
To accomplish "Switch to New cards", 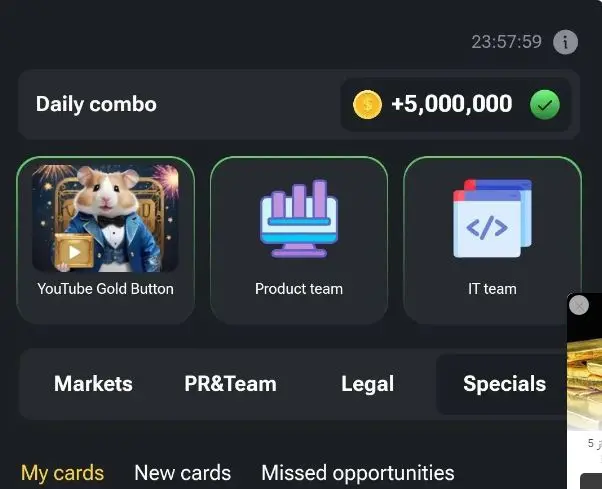I will pyautogui.click(x=182, y=472).
